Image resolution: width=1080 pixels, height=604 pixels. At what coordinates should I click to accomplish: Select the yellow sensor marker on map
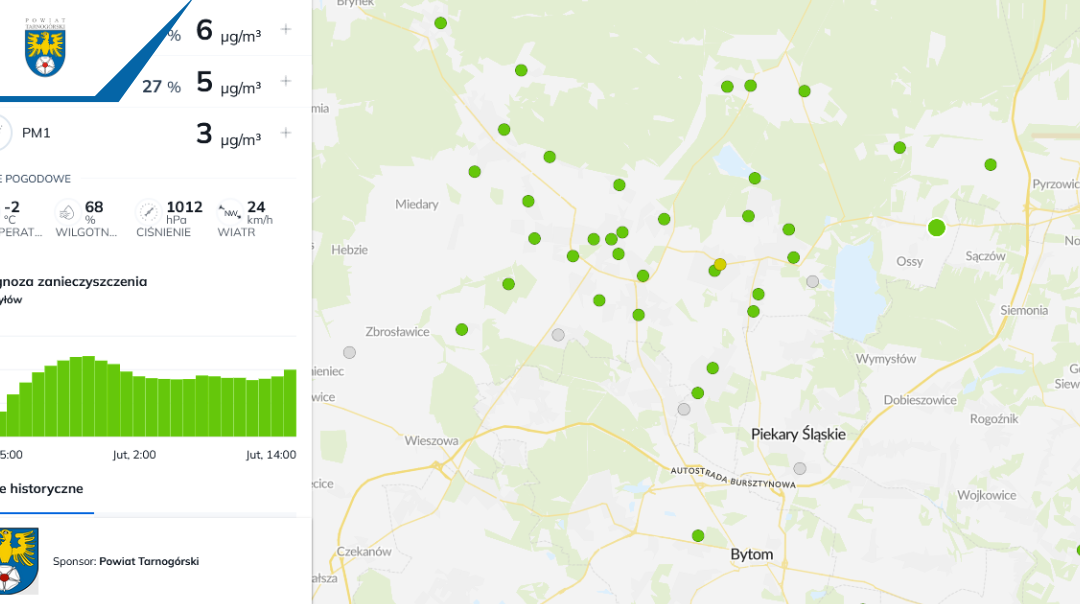720,264
